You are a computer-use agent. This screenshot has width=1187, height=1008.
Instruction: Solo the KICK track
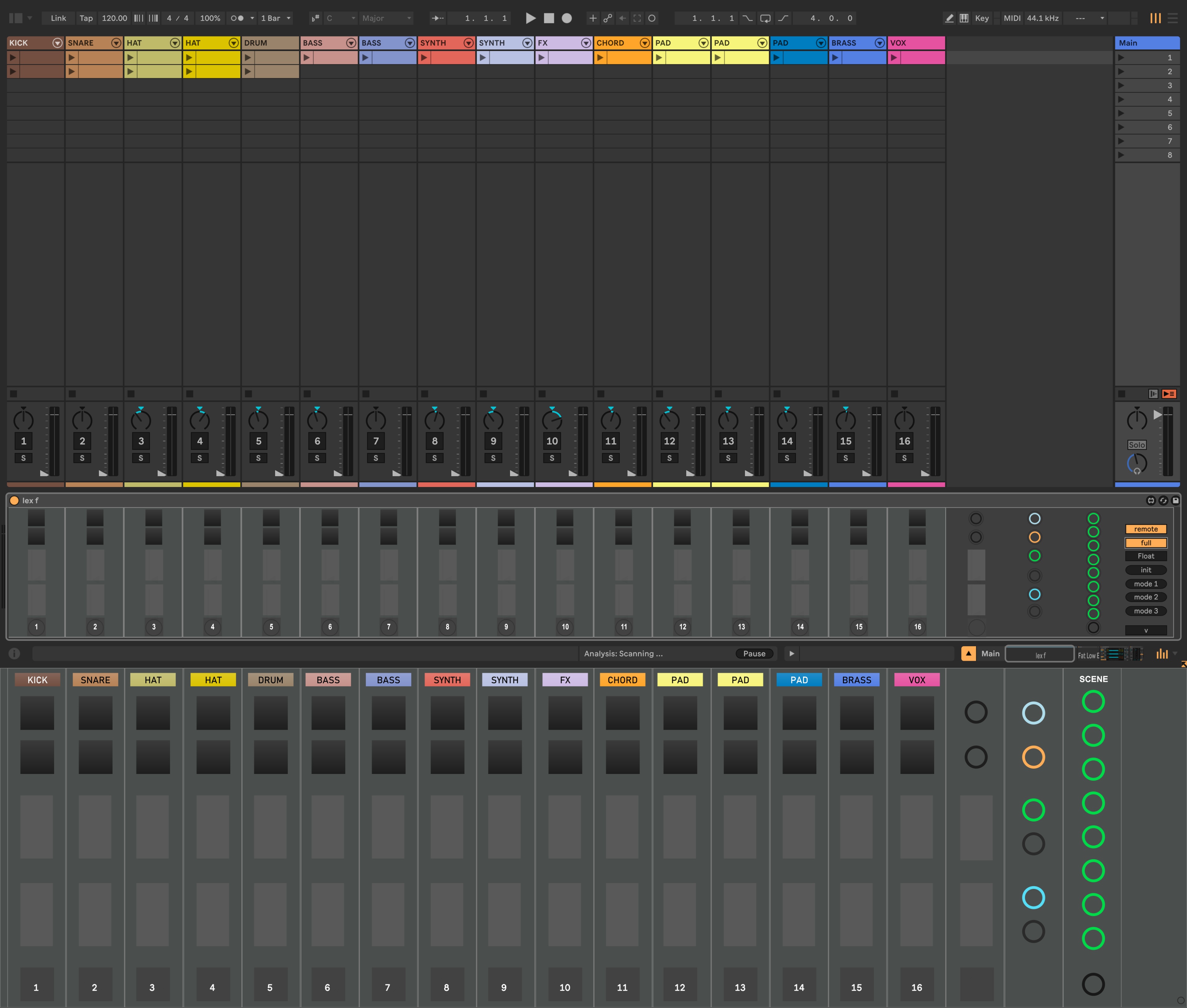tap(23, 458)
